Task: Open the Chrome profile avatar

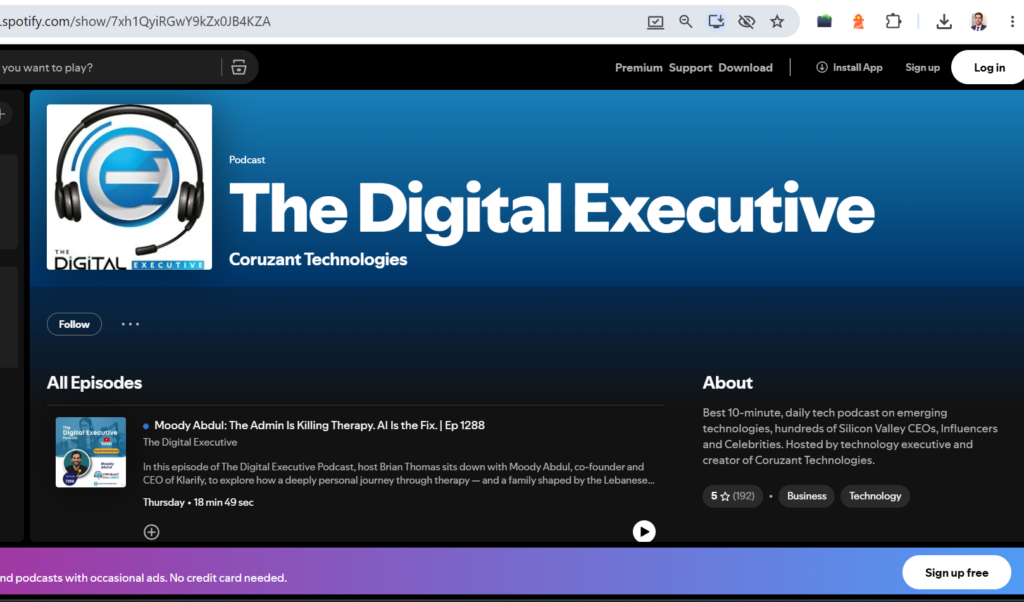Action: click(x=978, y=22)
